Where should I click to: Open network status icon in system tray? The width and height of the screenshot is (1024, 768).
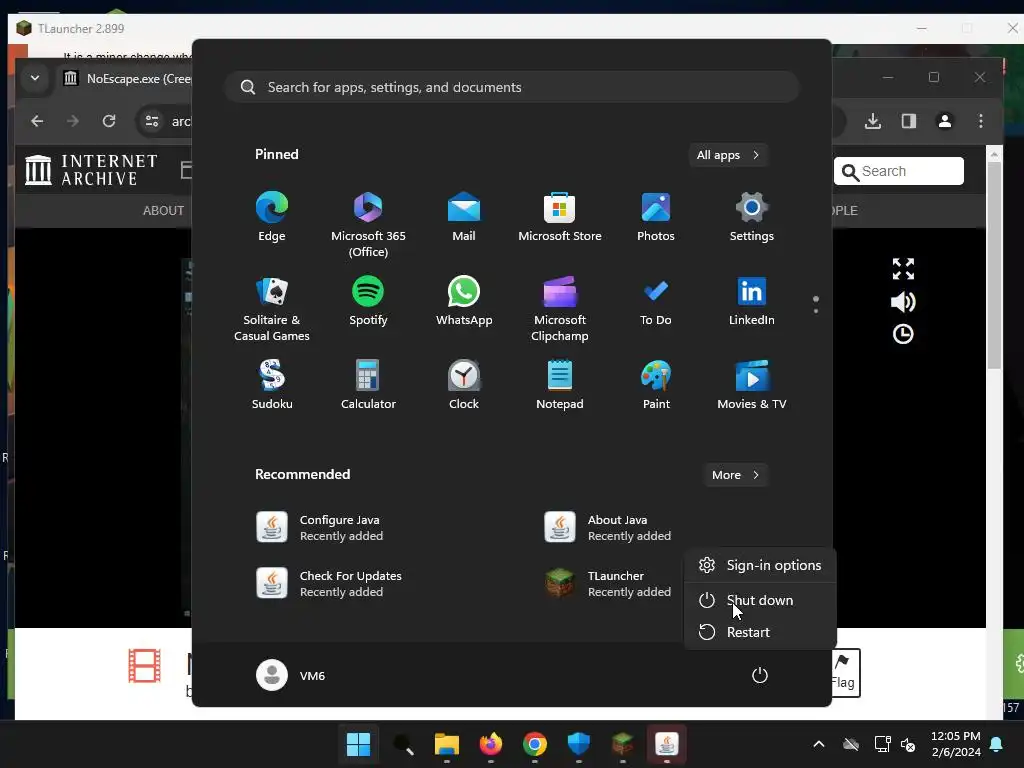pyautogui.click(x=882, y=744)
